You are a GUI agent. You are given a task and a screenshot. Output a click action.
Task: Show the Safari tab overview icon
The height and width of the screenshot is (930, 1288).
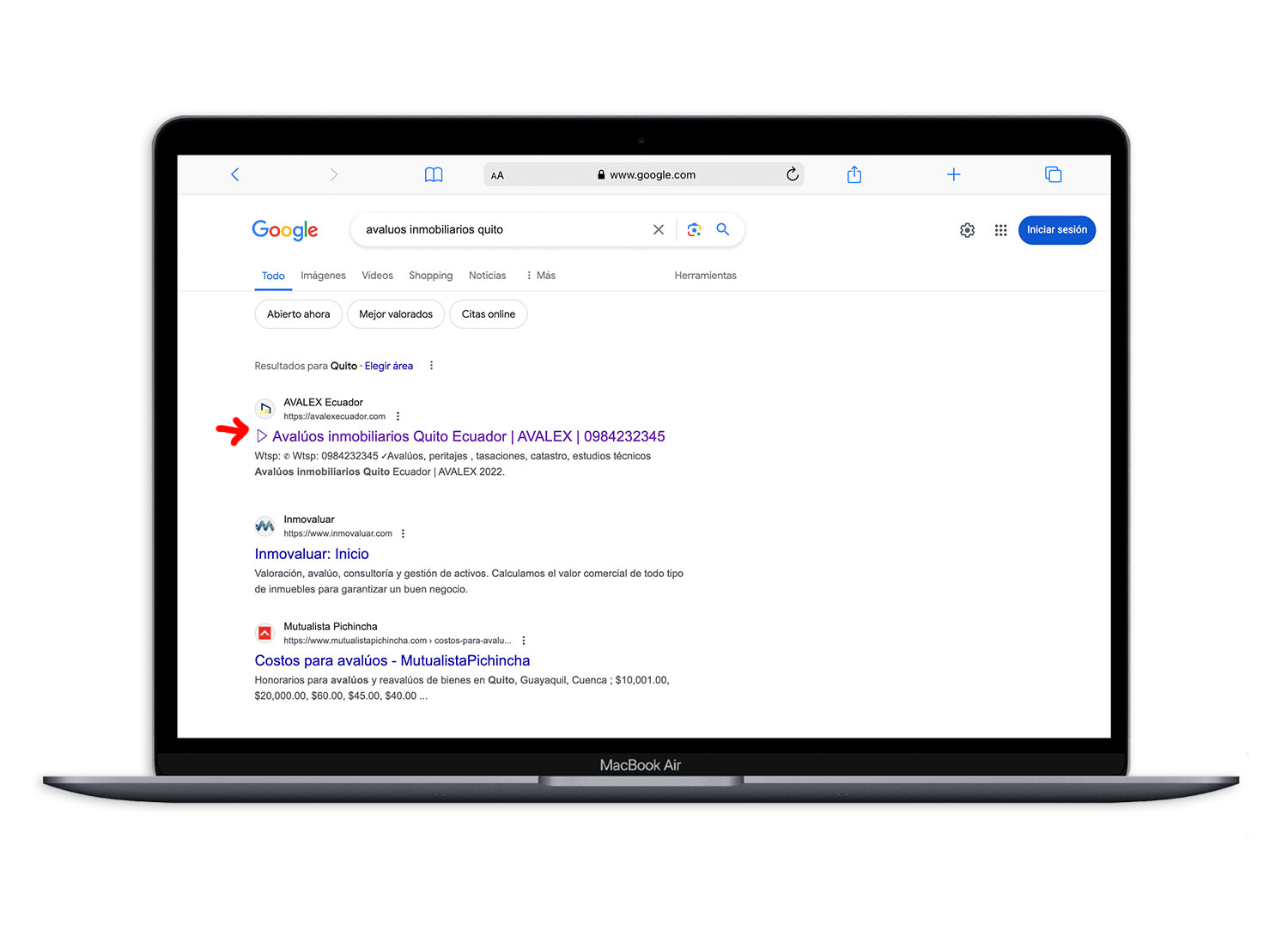click(1053, 174)
